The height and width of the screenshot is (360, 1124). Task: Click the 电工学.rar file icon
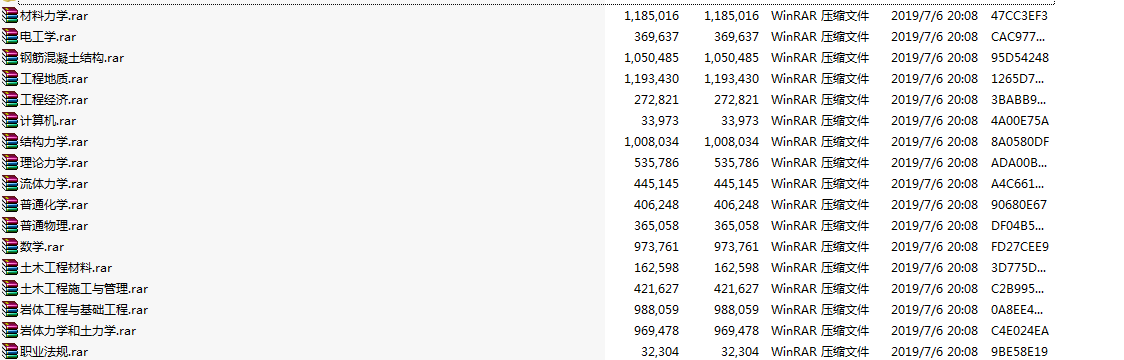(10, 37)
